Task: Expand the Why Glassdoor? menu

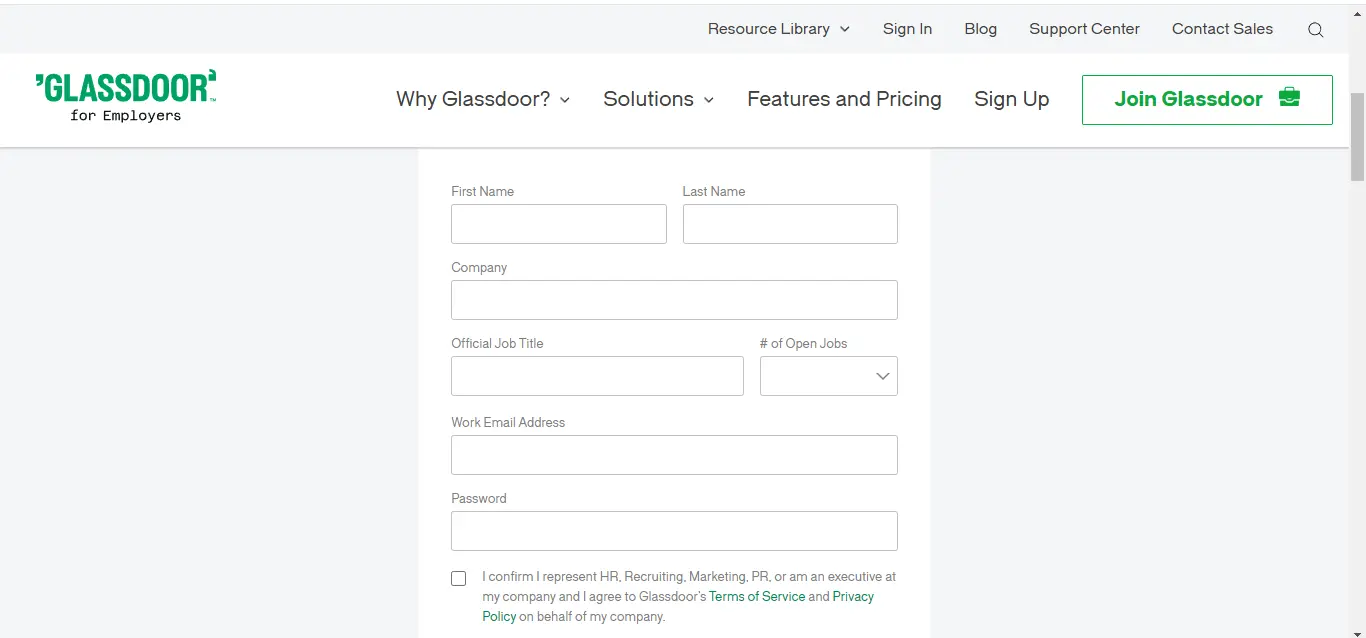Action: tap(483, 99)
